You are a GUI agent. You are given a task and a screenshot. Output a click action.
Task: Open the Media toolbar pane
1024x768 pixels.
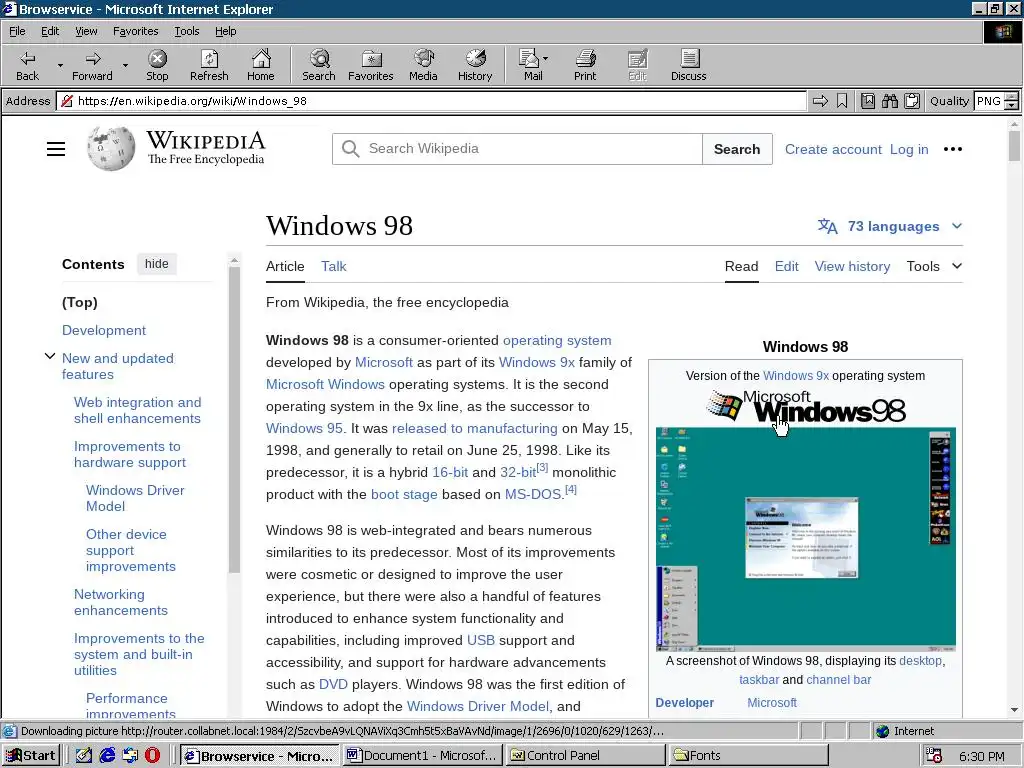423,65
